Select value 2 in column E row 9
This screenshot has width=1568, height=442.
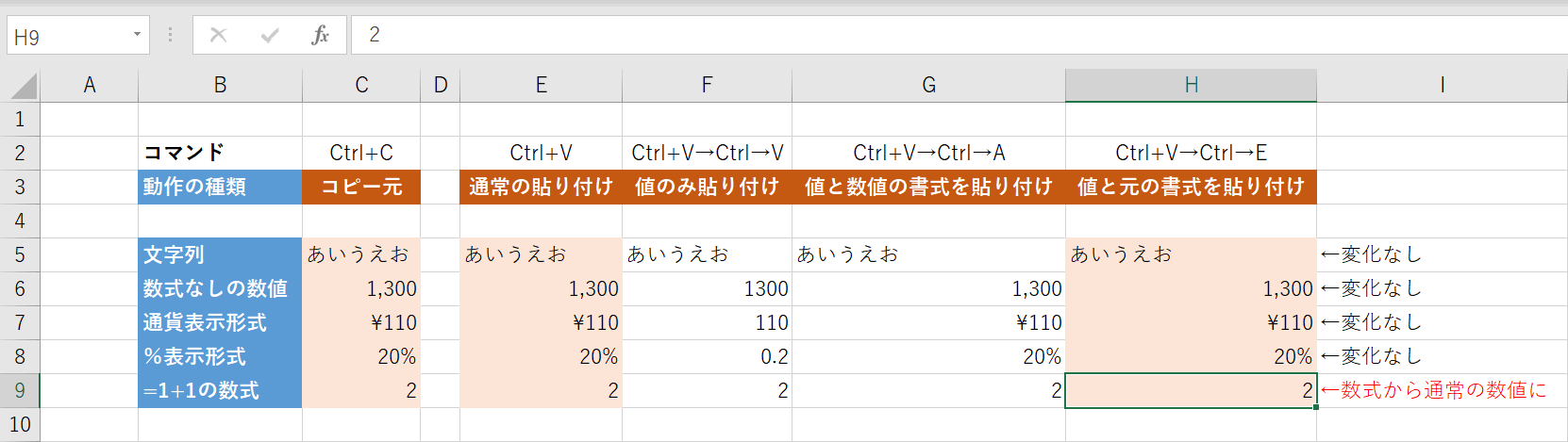tap(542, 390)
